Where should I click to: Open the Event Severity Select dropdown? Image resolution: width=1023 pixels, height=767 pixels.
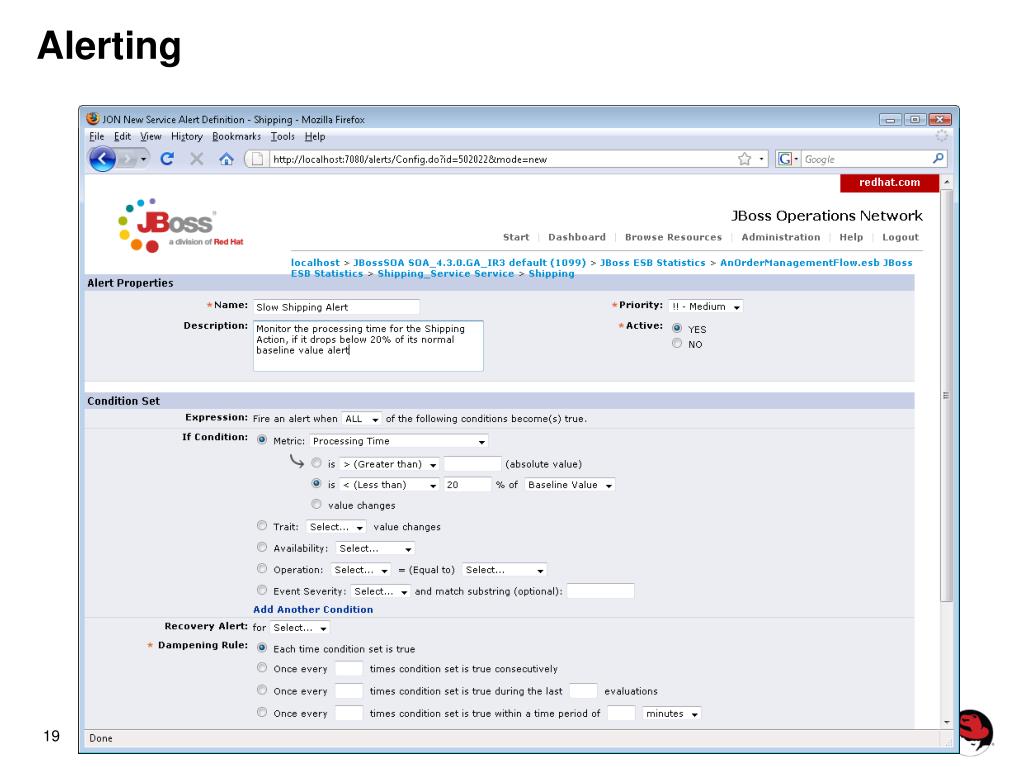[x=380, y=592]
